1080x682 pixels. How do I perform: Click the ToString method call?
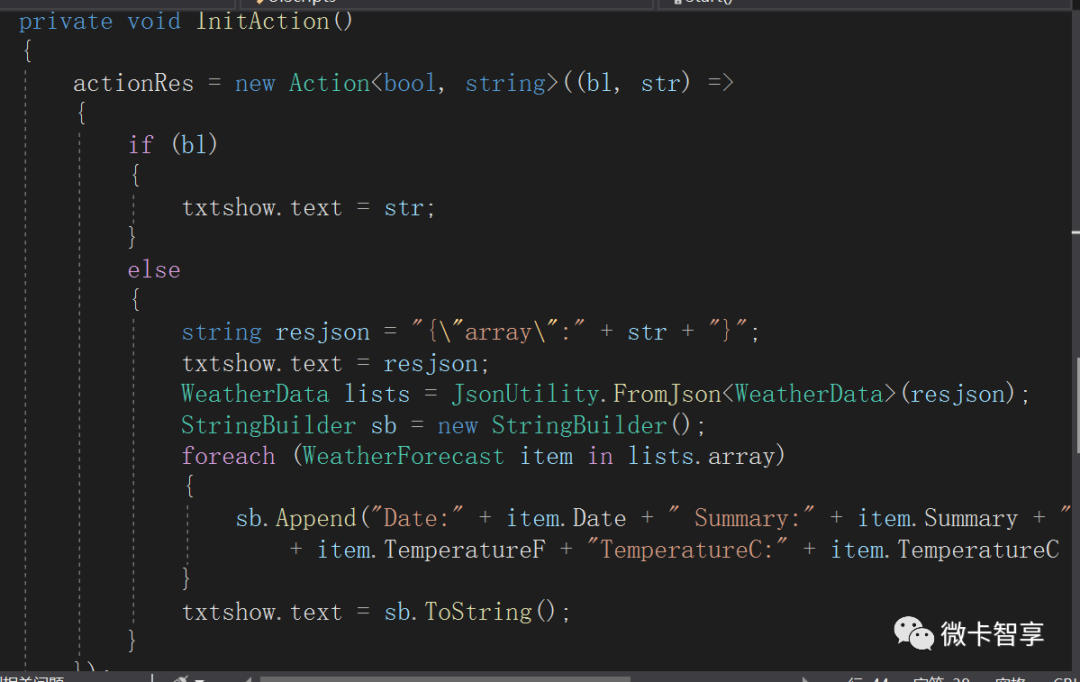click(x=478, y=612)
